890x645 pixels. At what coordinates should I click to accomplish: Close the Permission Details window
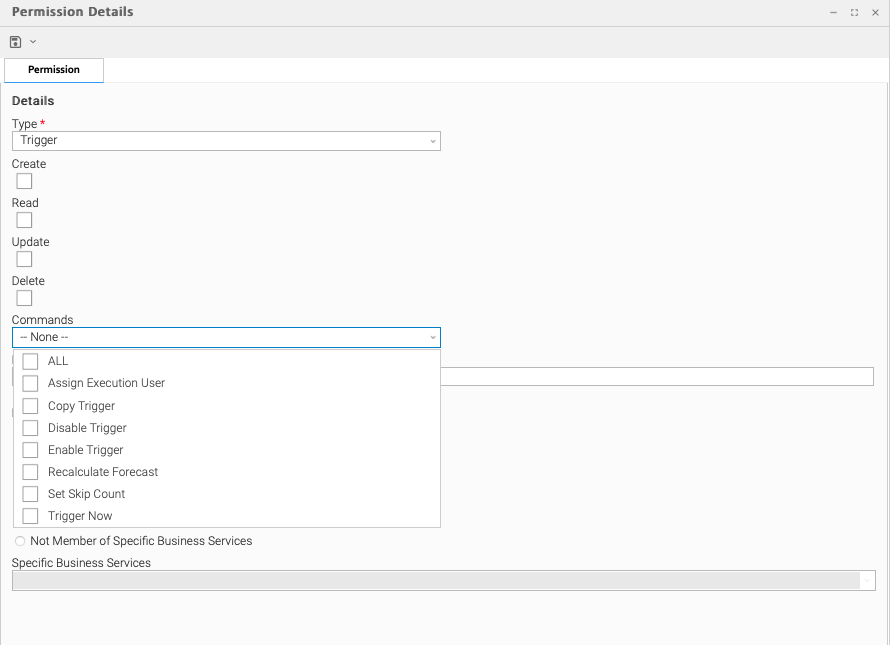(875, 12)
